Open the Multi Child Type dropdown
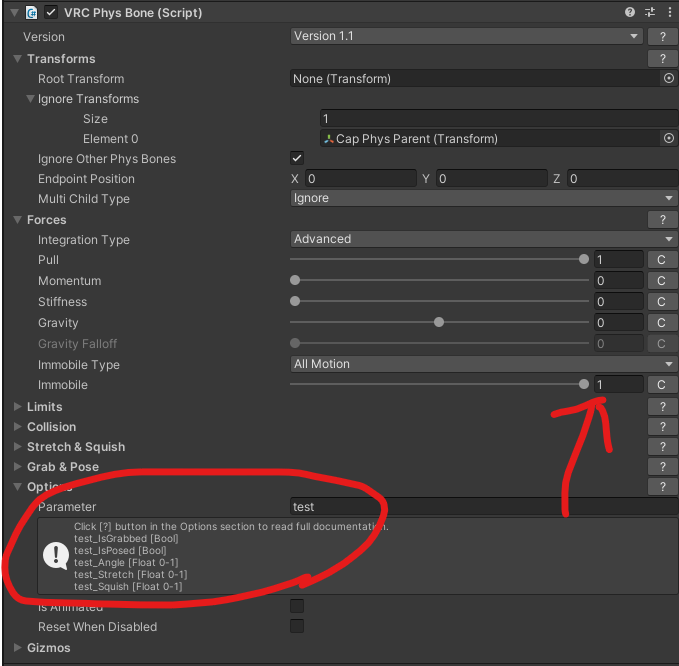679x666 pixels. pyautogui.click(x=484, y=198)
